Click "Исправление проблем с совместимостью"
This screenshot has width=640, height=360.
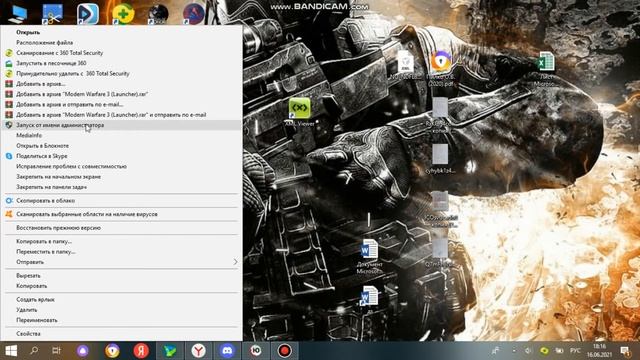pos(71,167)
